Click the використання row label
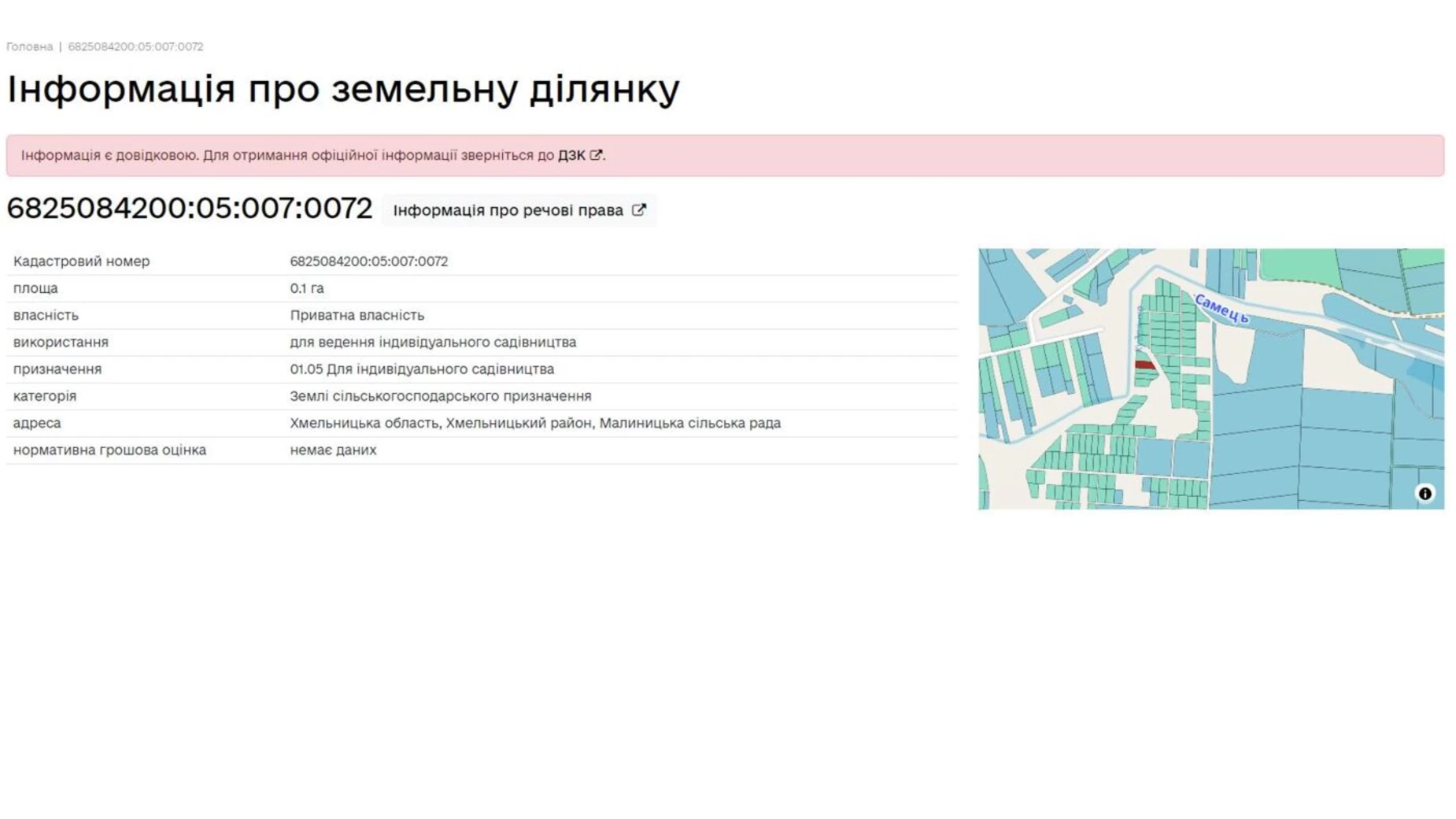This screenshot has width=1456, height=819. click(61, 343)
